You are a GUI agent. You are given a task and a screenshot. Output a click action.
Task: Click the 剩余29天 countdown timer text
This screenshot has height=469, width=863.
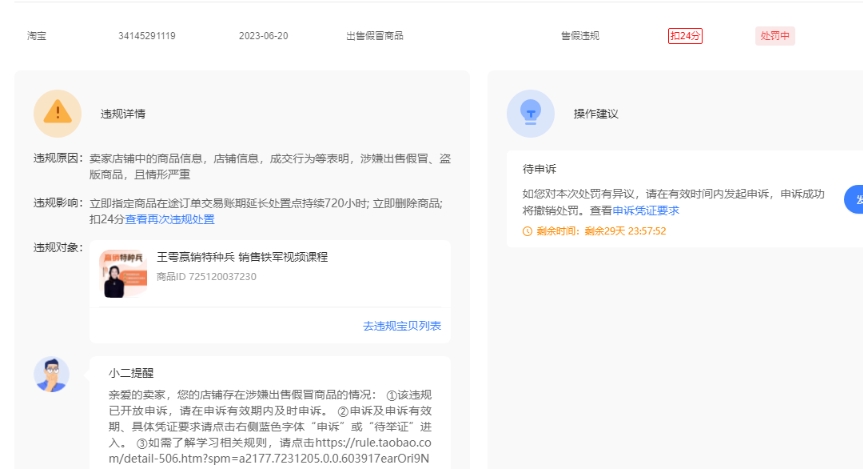(625, 231)
